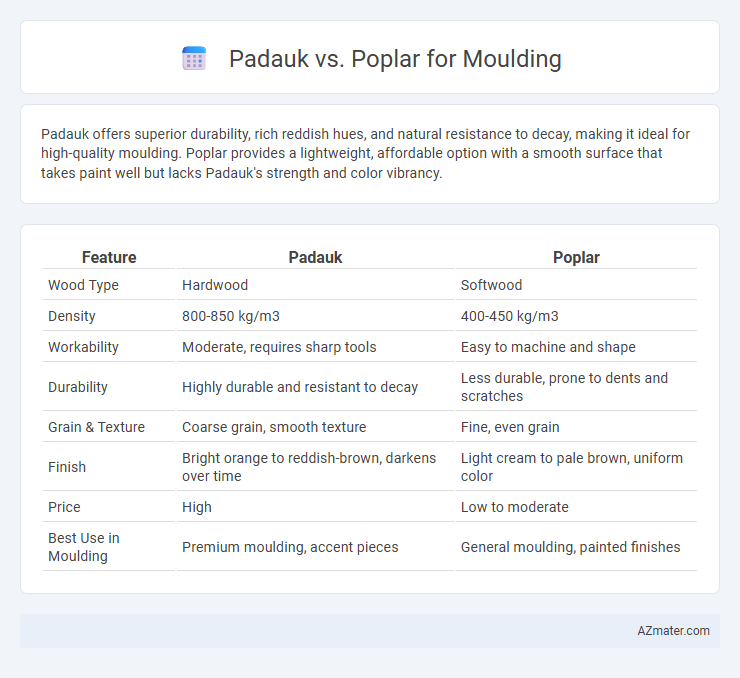Screen dimensions: 740x678
Task: Click the Wood Type row label
Action: [84, 285]
